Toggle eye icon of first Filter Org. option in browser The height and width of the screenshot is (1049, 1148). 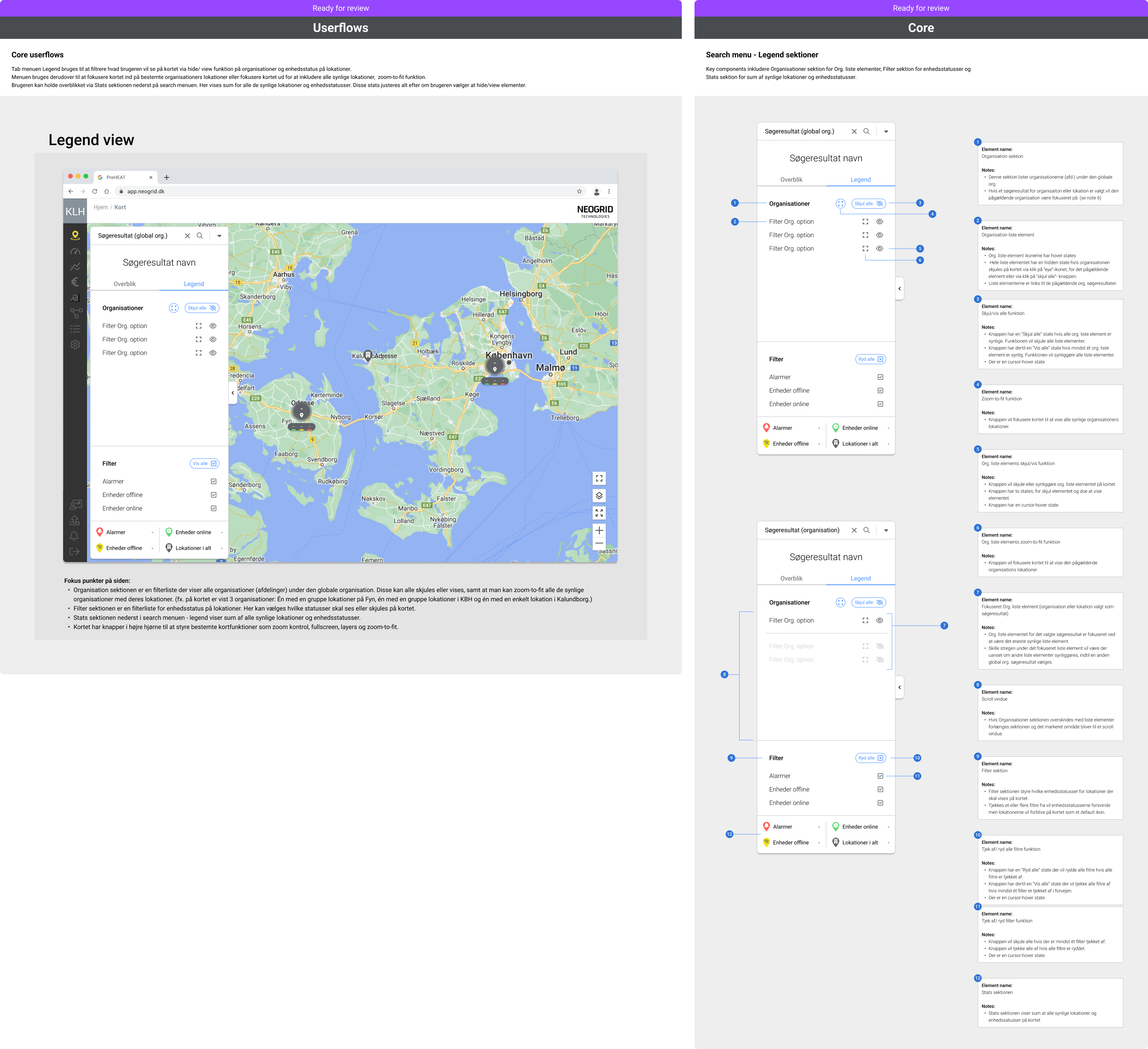[x=213, y=326]
